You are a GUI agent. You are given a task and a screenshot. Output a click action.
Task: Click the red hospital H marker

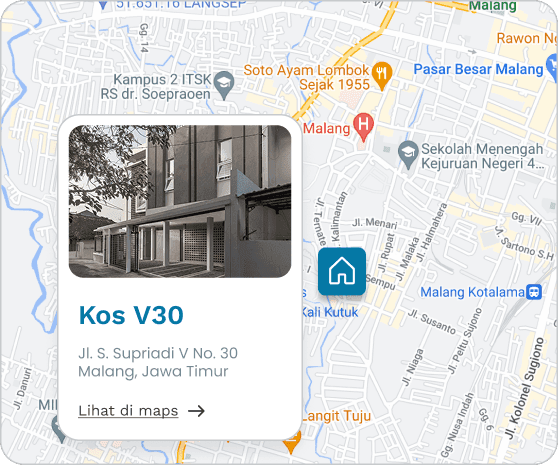point(363,127)
